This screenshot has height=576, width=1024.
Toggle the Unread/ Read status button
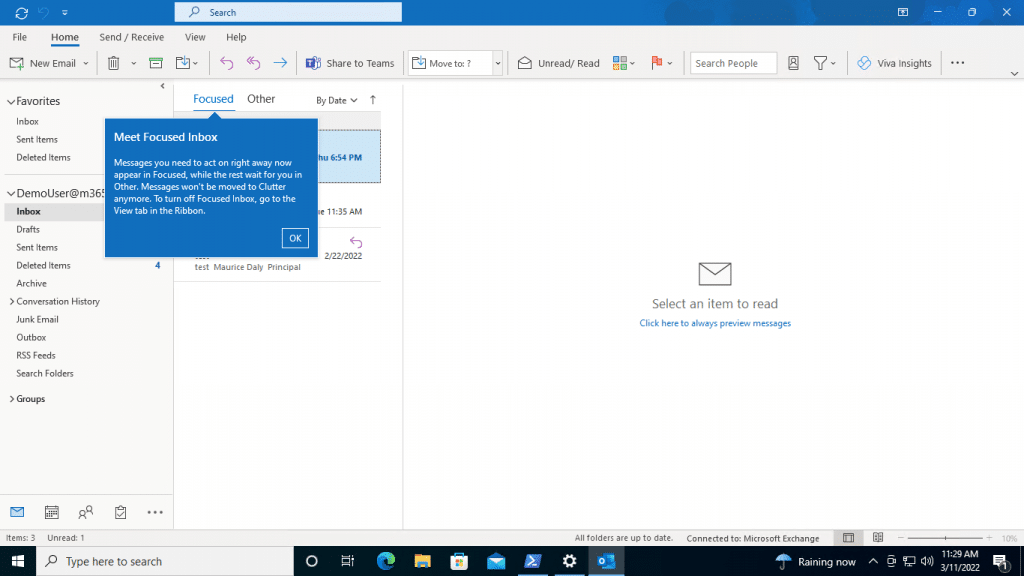(558, 63)
